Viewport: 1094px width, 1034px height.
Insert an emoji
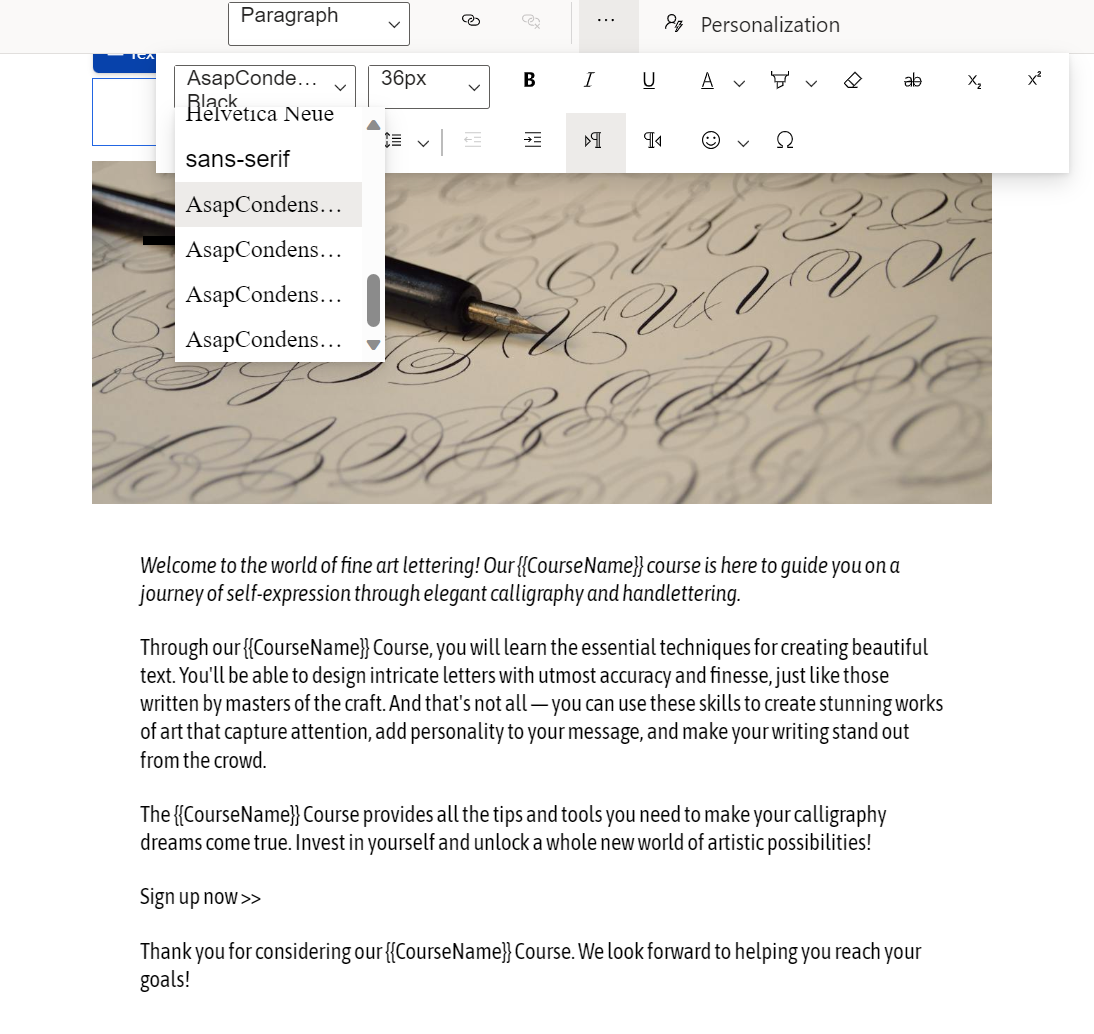712,141
